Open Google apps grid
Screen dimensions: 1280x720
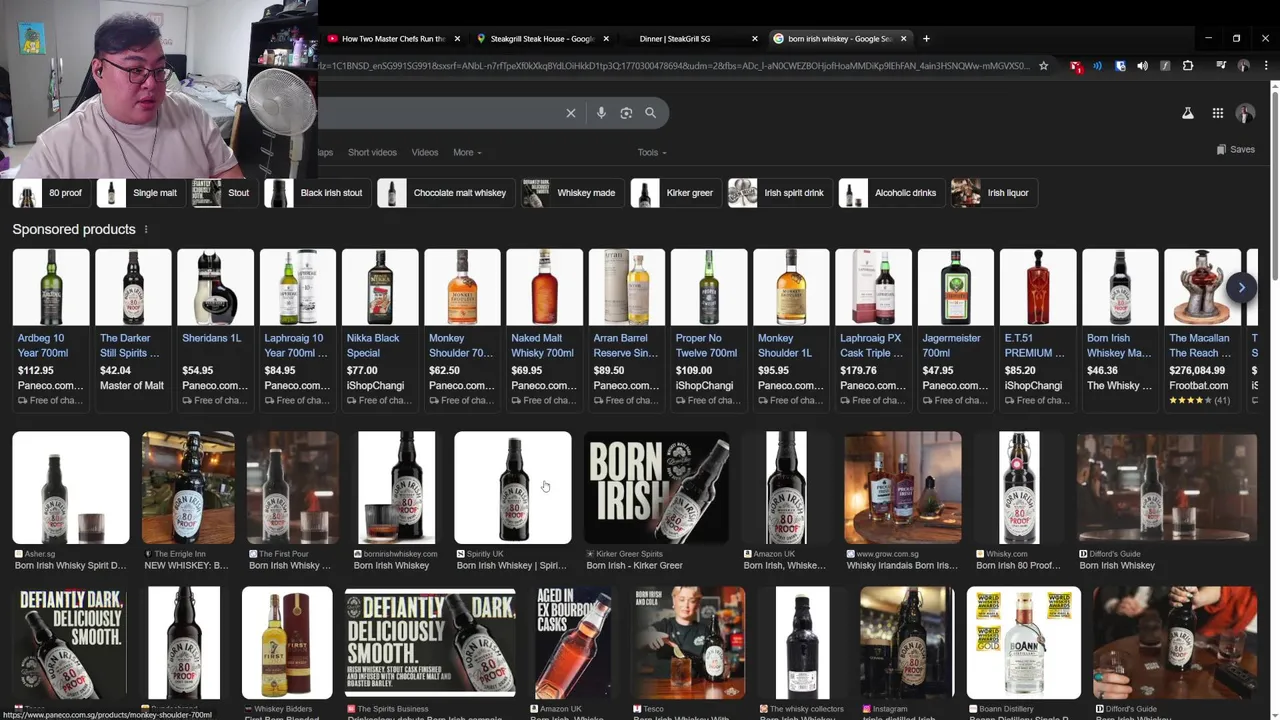[x=1218, y=114]
